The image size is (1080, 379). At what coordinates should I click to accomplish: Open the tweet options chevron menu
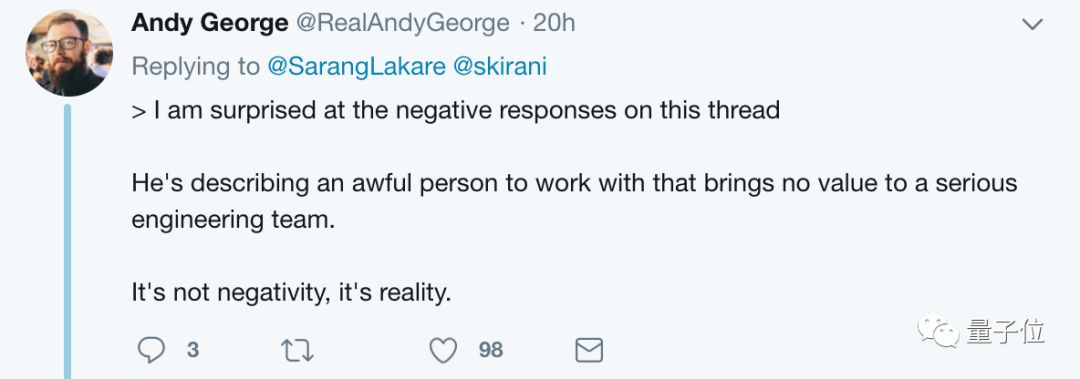pyautogui.click(x=1032, y=25)
